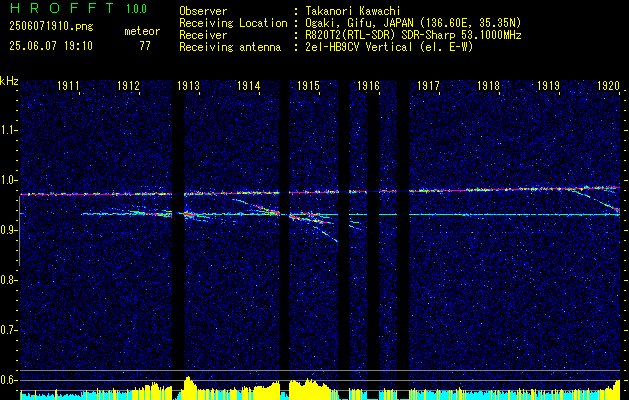The image size is (629, 400).
Task: Click the 2el-HB9CV Vertical antenna text
Action: click(x=389, y=47)
